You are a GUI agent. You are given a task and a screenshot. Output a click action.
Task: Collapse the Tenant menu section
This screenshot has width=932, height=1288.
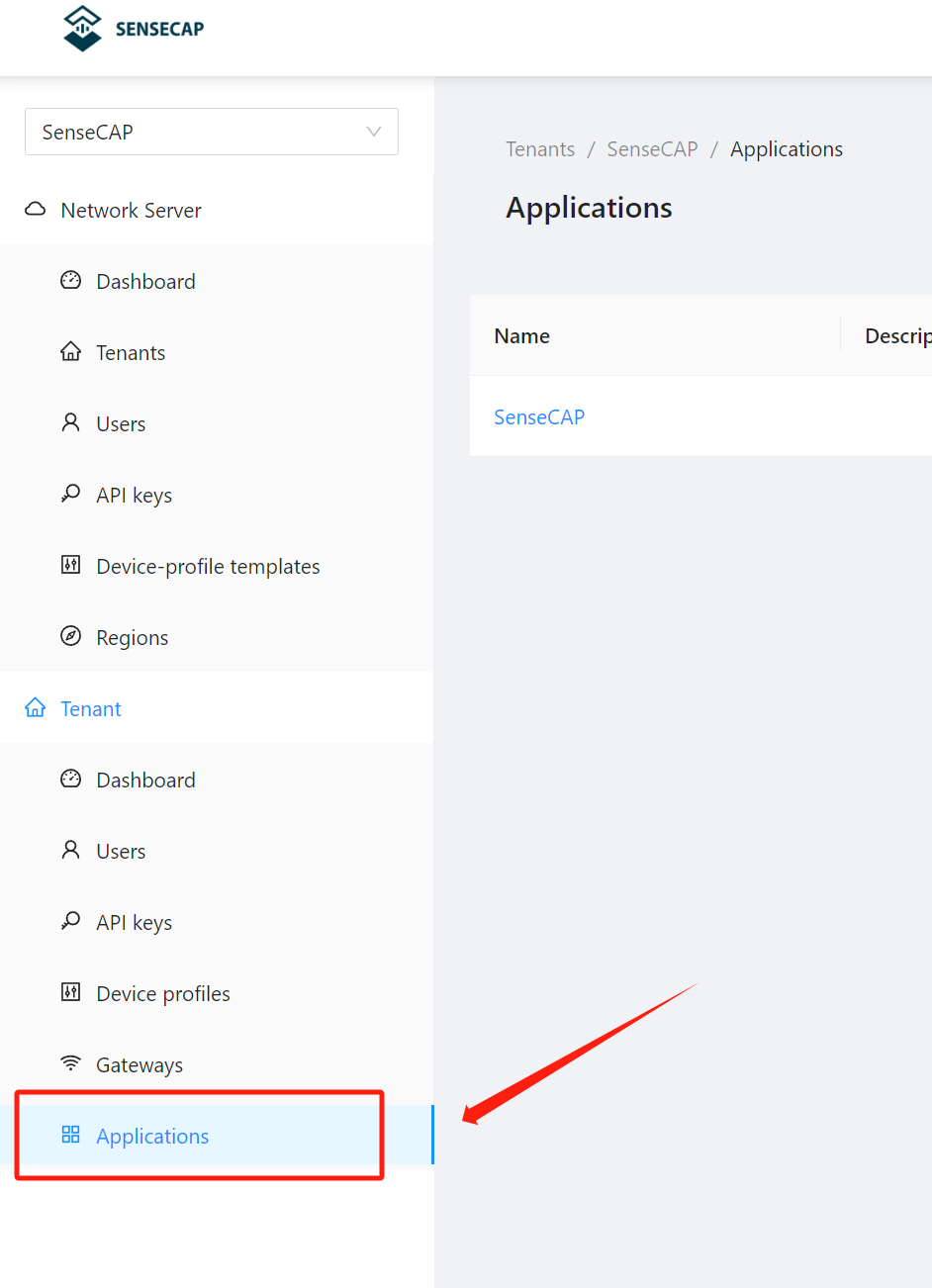(217, 708)
